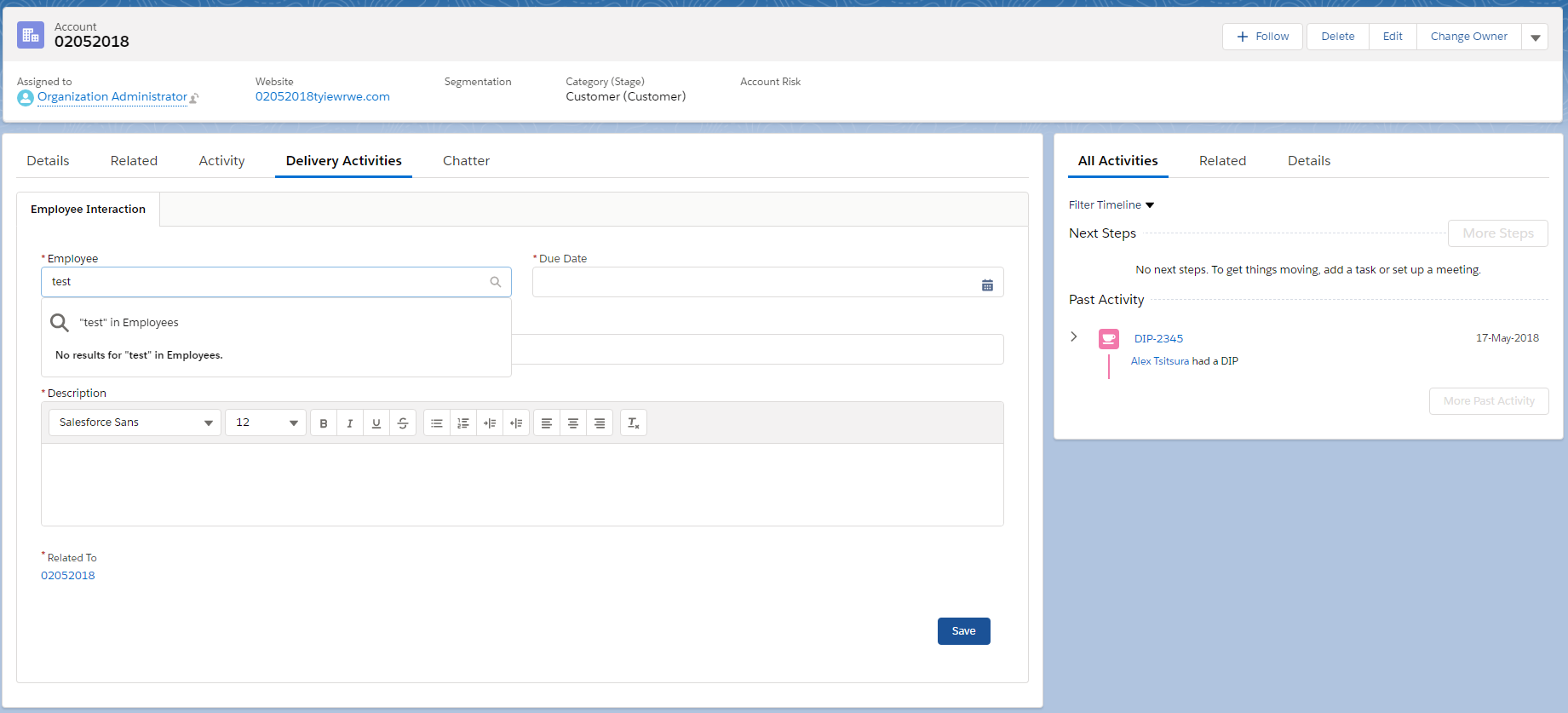Open the Salesforce Sans font dropdown
The image size is (1568, 713).
[135, 423]
